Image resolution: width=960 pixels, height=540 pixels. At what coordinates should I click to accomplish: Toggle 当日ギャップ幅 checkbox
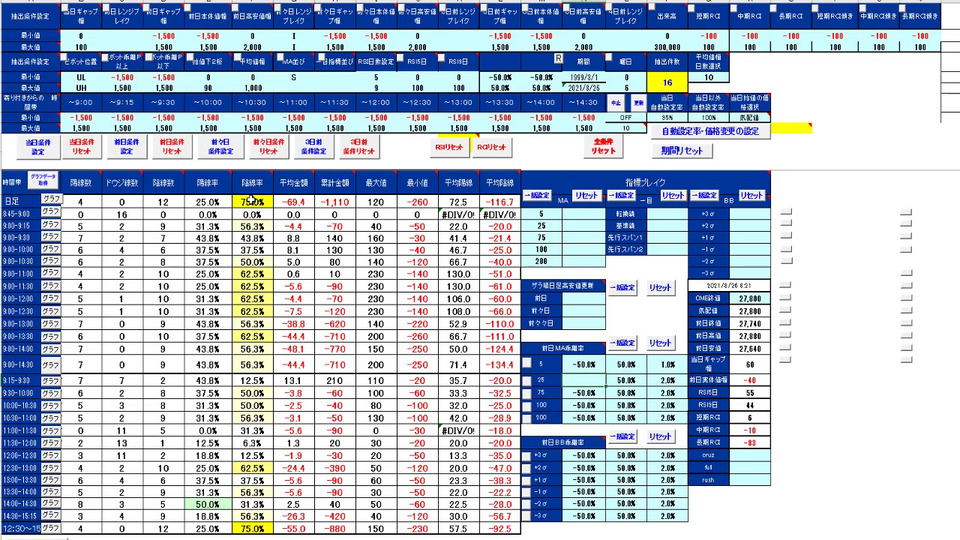pos(66,9)
